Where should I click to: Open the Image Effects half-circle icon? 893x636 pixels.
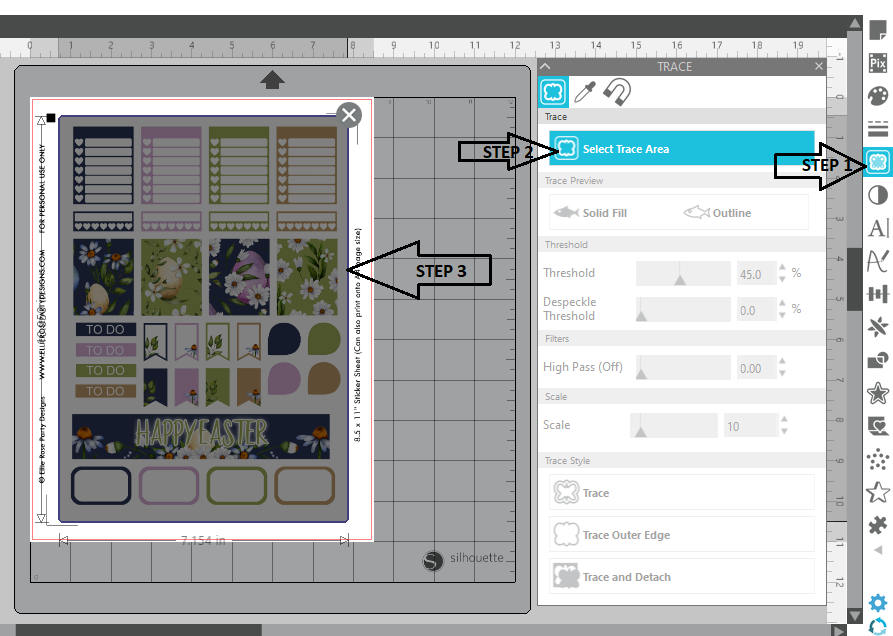pyautogui.click(x=878, y=195)
